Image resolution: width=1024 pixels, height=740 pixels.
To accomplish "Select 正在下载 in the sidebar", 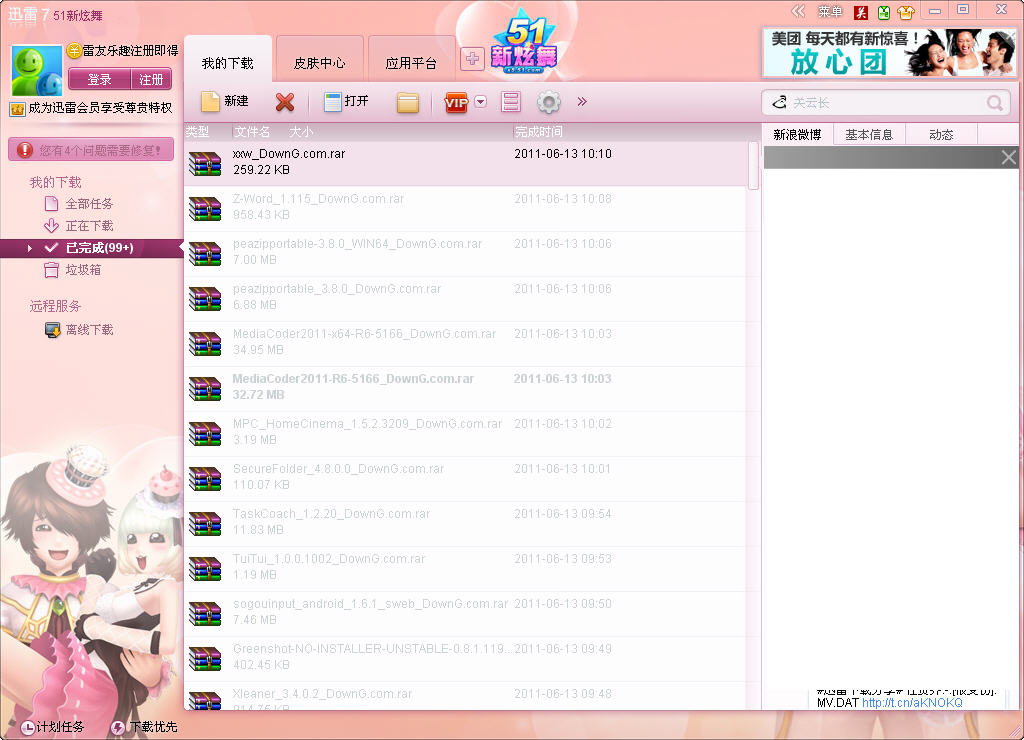I will pos(89,226).
